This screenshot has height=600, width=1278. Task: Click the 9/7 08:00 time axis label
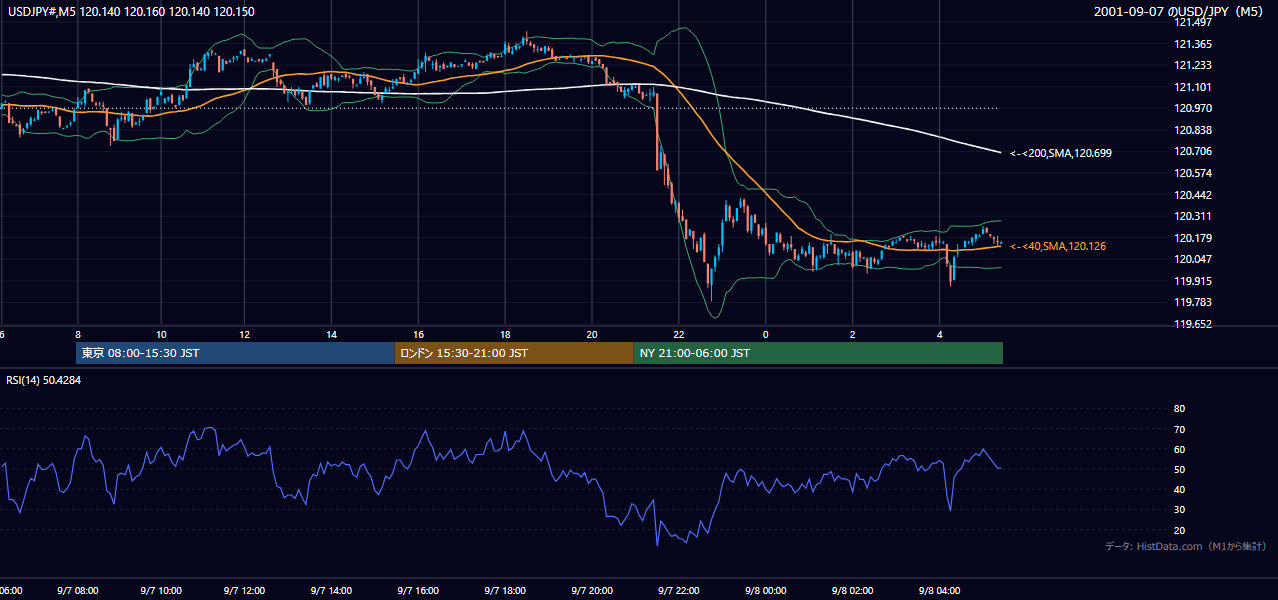tap(78, 591)
